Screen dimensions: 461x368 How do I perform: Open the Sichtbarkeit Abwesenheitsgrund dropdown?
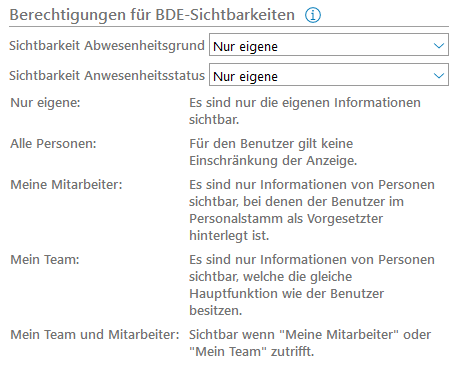329,45
